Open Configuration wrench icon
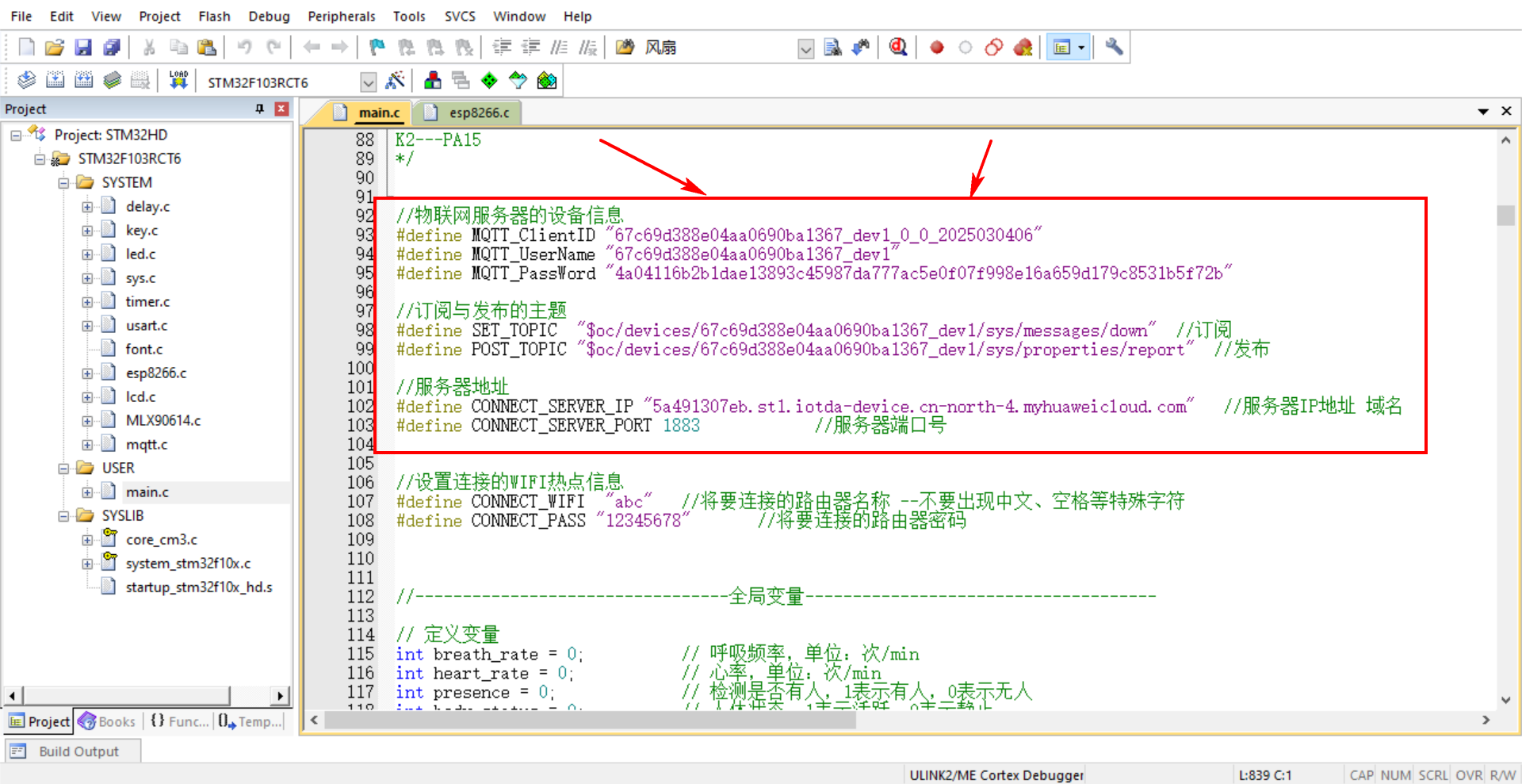 (x=1114, y=48)
